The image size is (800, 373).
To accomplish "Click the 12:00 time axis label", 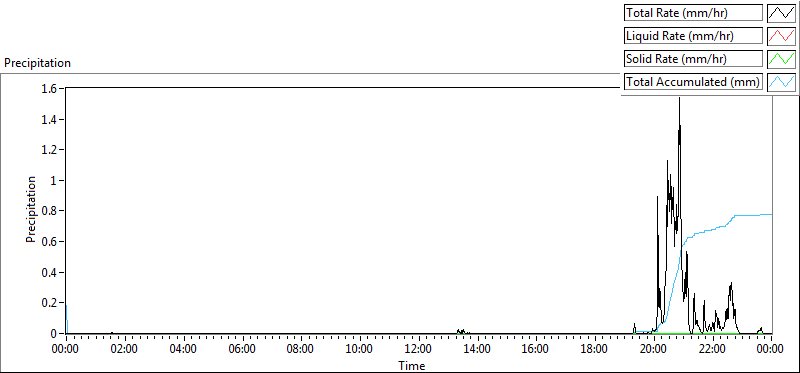I will pyautogui.click(x=418, y=350).
